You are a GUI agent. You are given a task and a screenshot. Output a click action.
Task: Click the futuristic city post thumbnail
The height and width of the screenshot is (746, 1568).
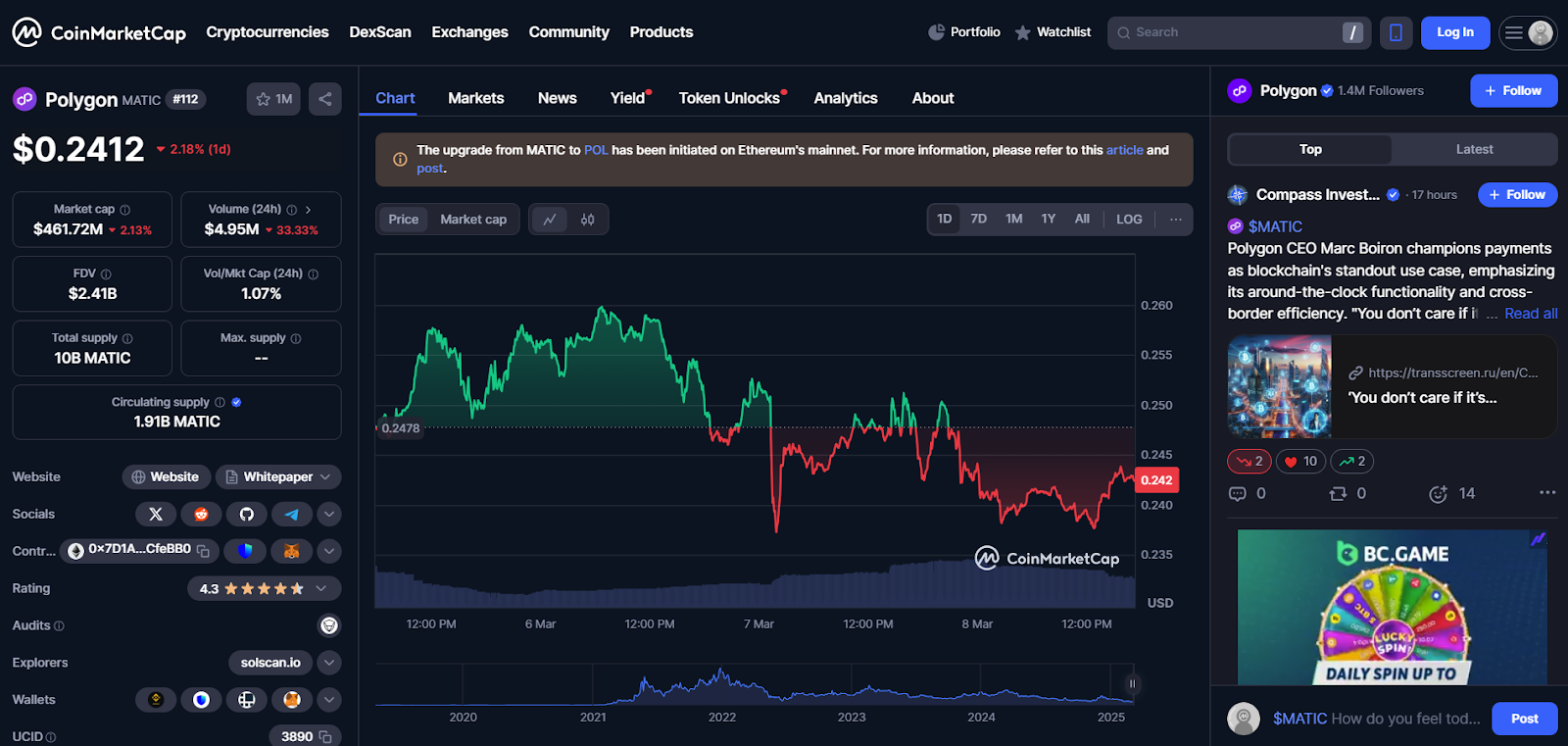pos(1279,386)
